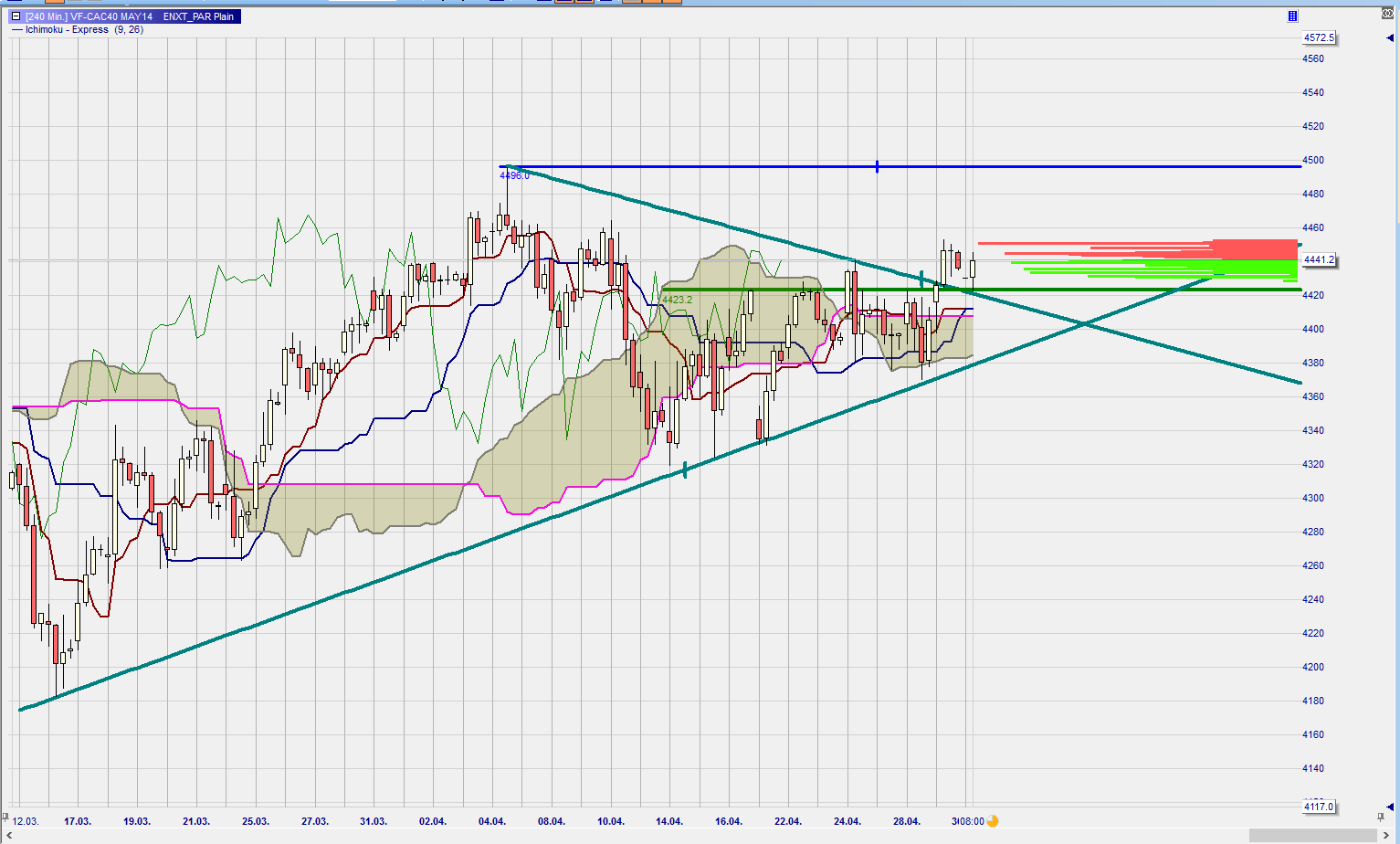This screenshot has height=844, width=1400.
Task: Open the blue table icon near top right
Action: (x=1292, y=16)
